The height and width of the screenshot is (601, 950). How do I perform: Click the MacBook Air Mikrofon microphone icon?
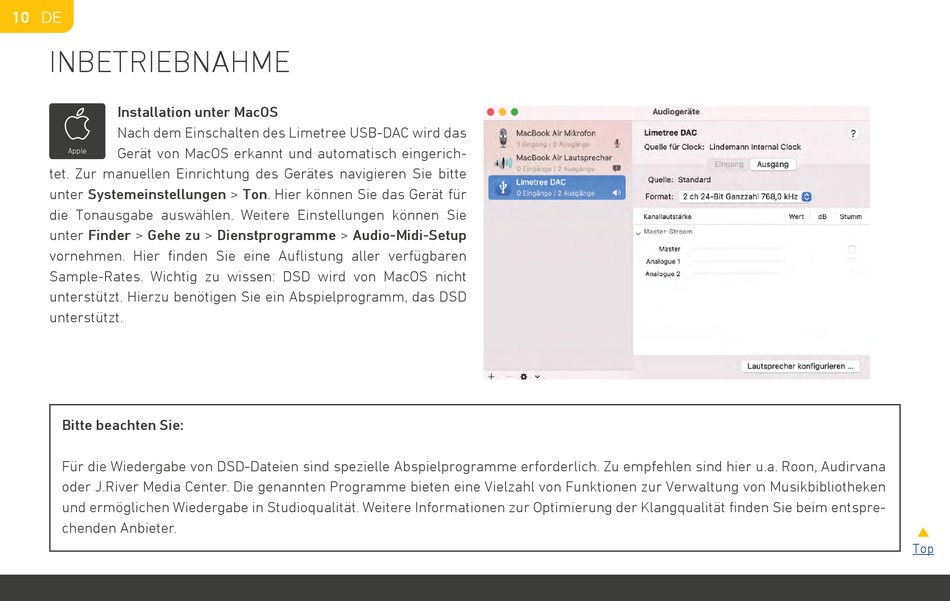(503, 138)
